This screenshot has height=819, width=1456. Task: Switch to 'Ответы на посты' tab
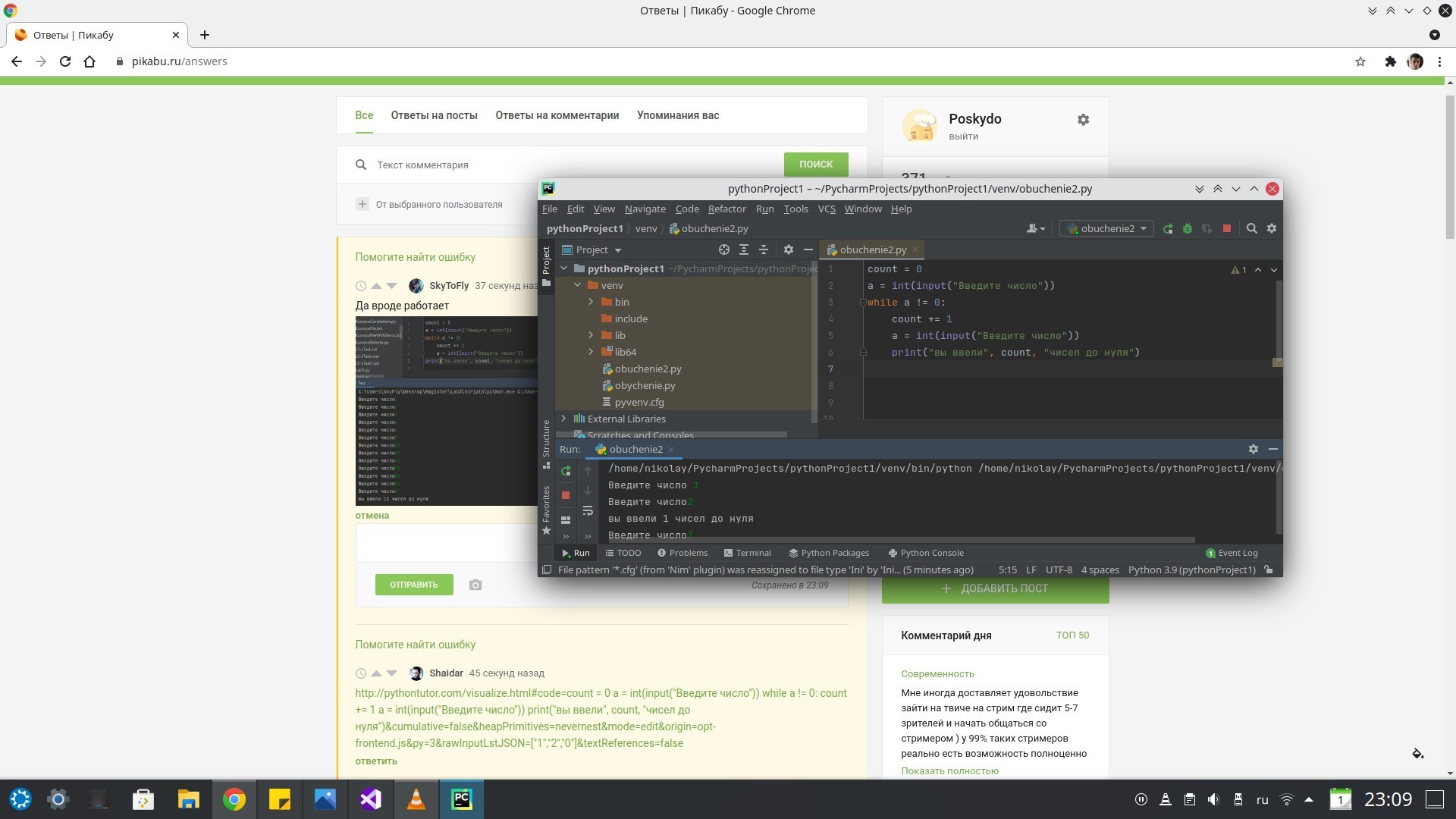(434, 115)
